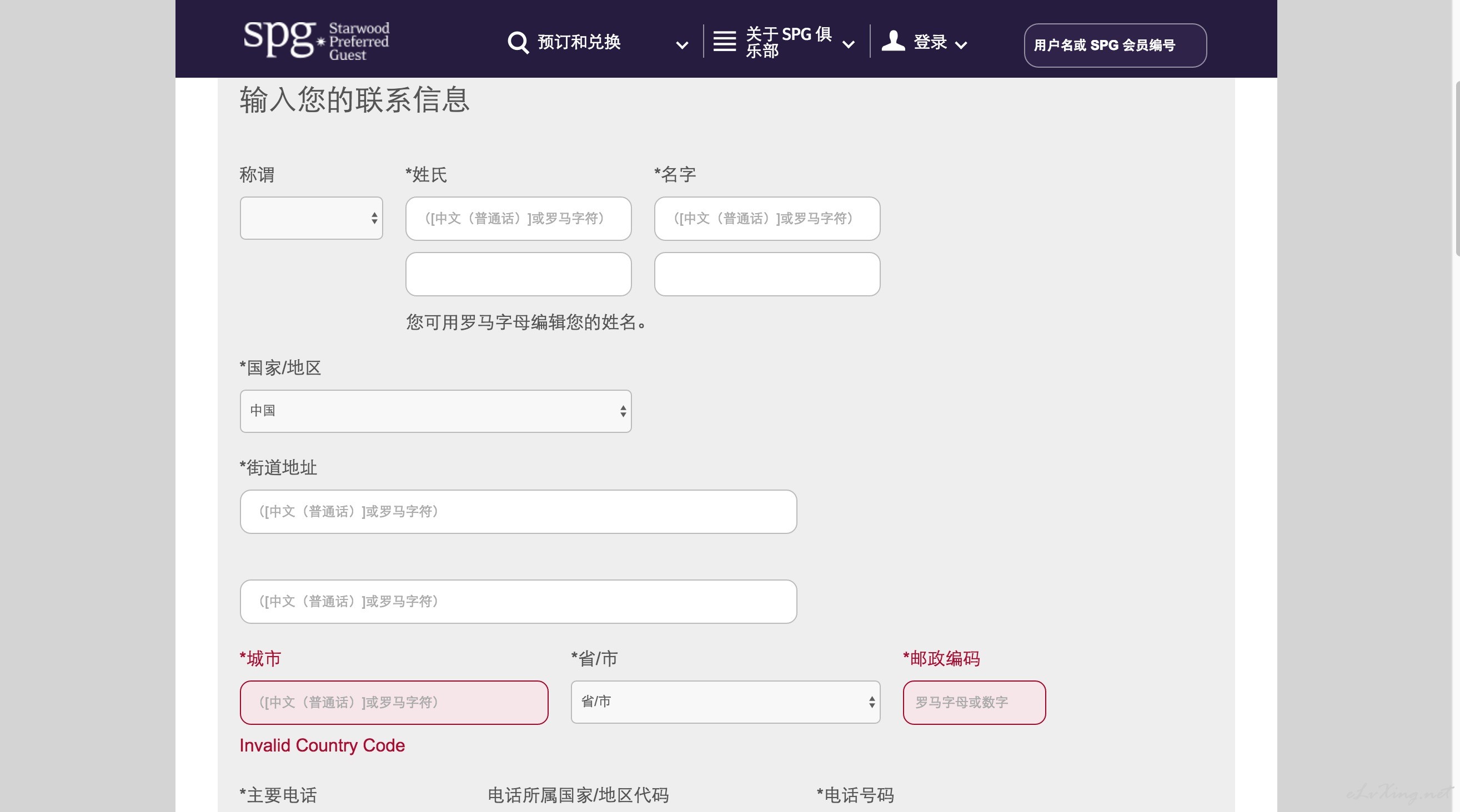Open the 国家/地区 dropdown showing 中国
This screenshot has height=812, width=1460.
435,411
